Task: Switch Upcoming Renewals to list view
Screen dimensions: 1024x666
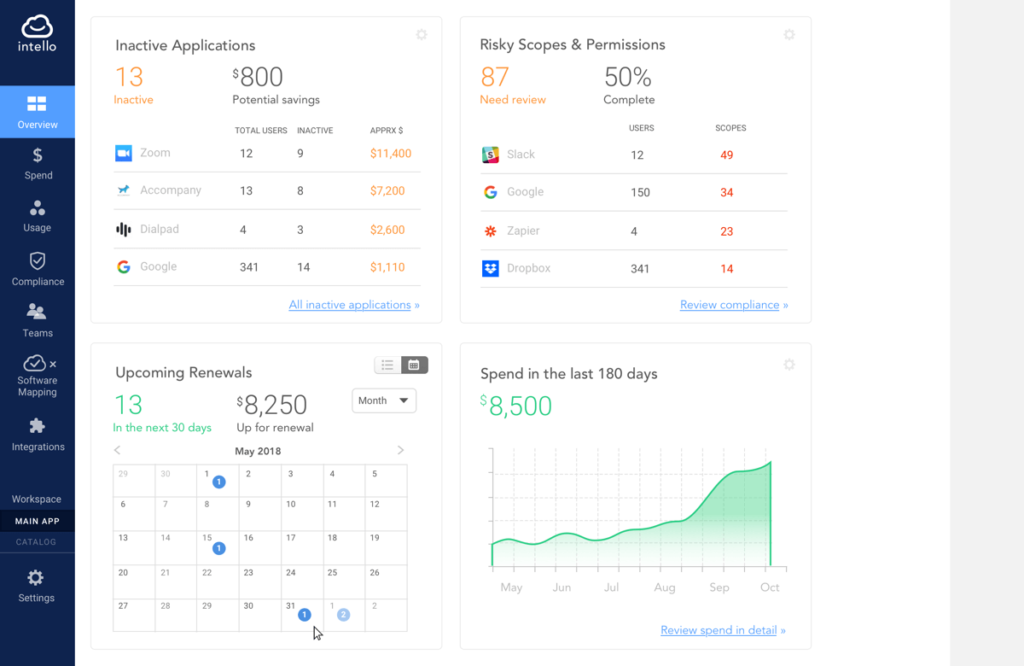Action: pyautogui.click(x=386, y=365)
